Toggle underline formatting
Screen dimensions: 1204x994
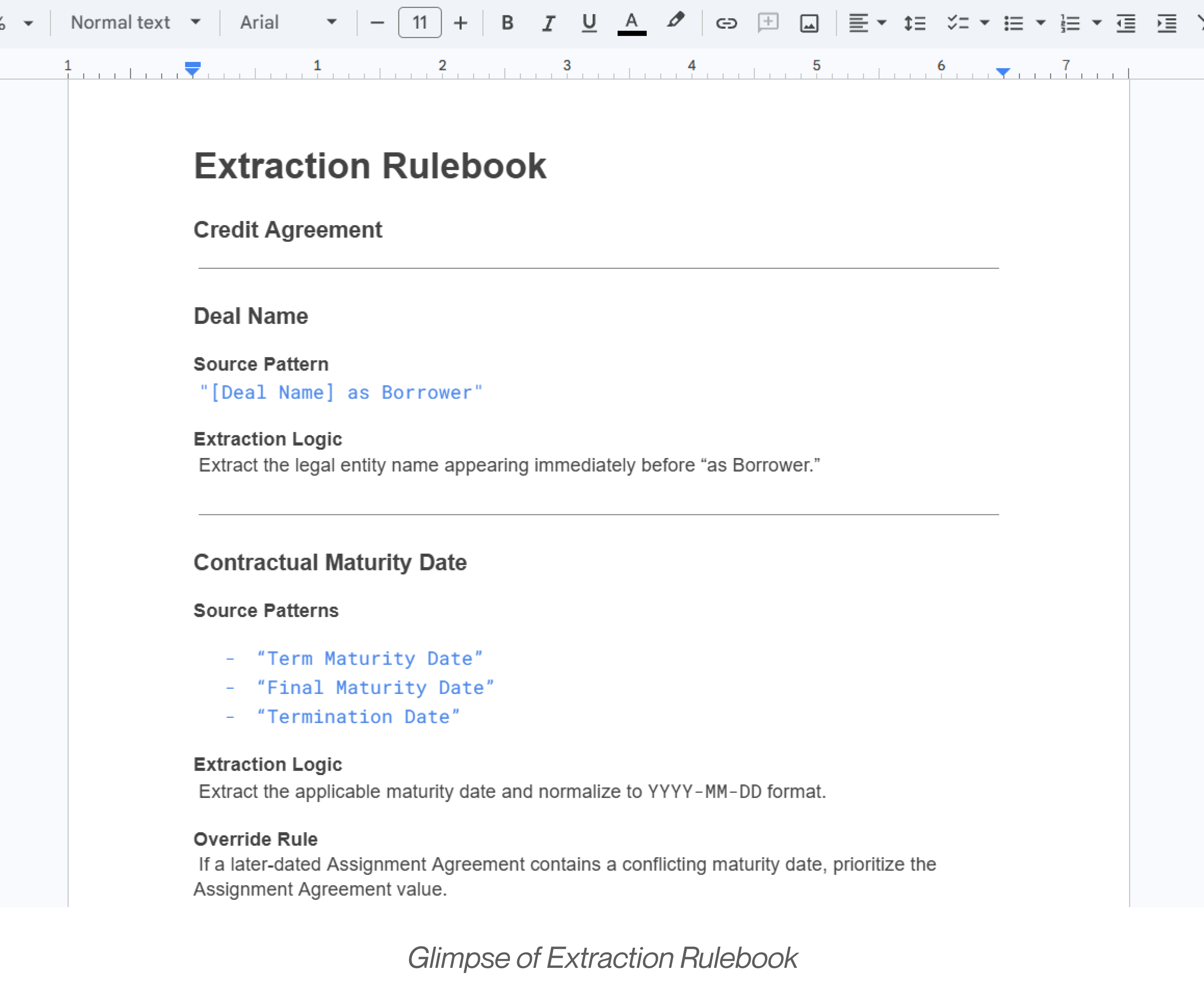pos(589,23)
